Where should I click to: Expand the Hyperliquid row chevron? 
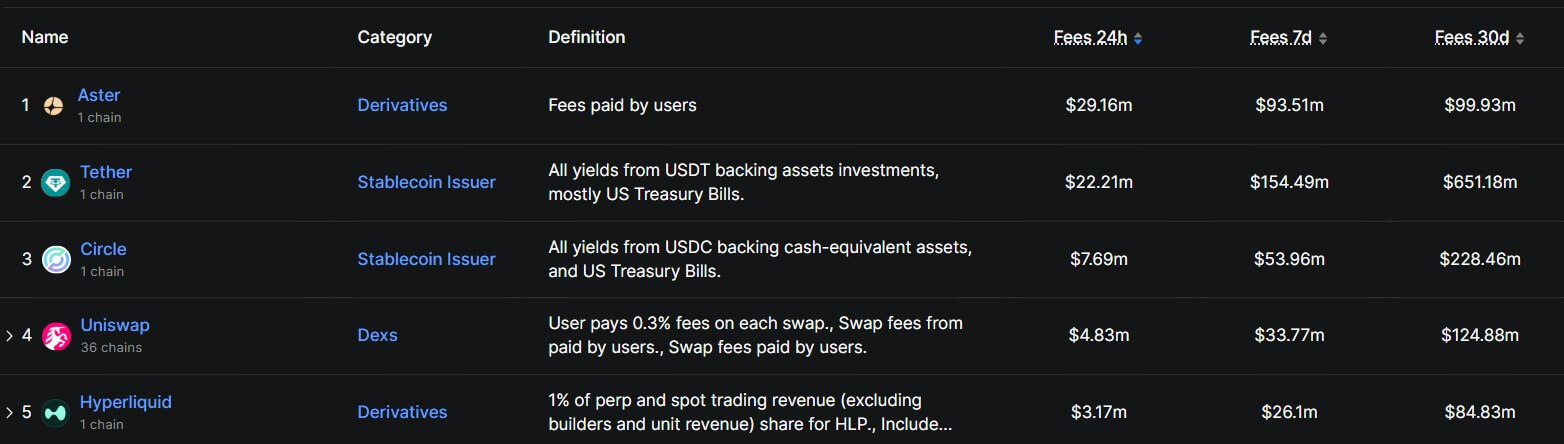pos(10,412)
